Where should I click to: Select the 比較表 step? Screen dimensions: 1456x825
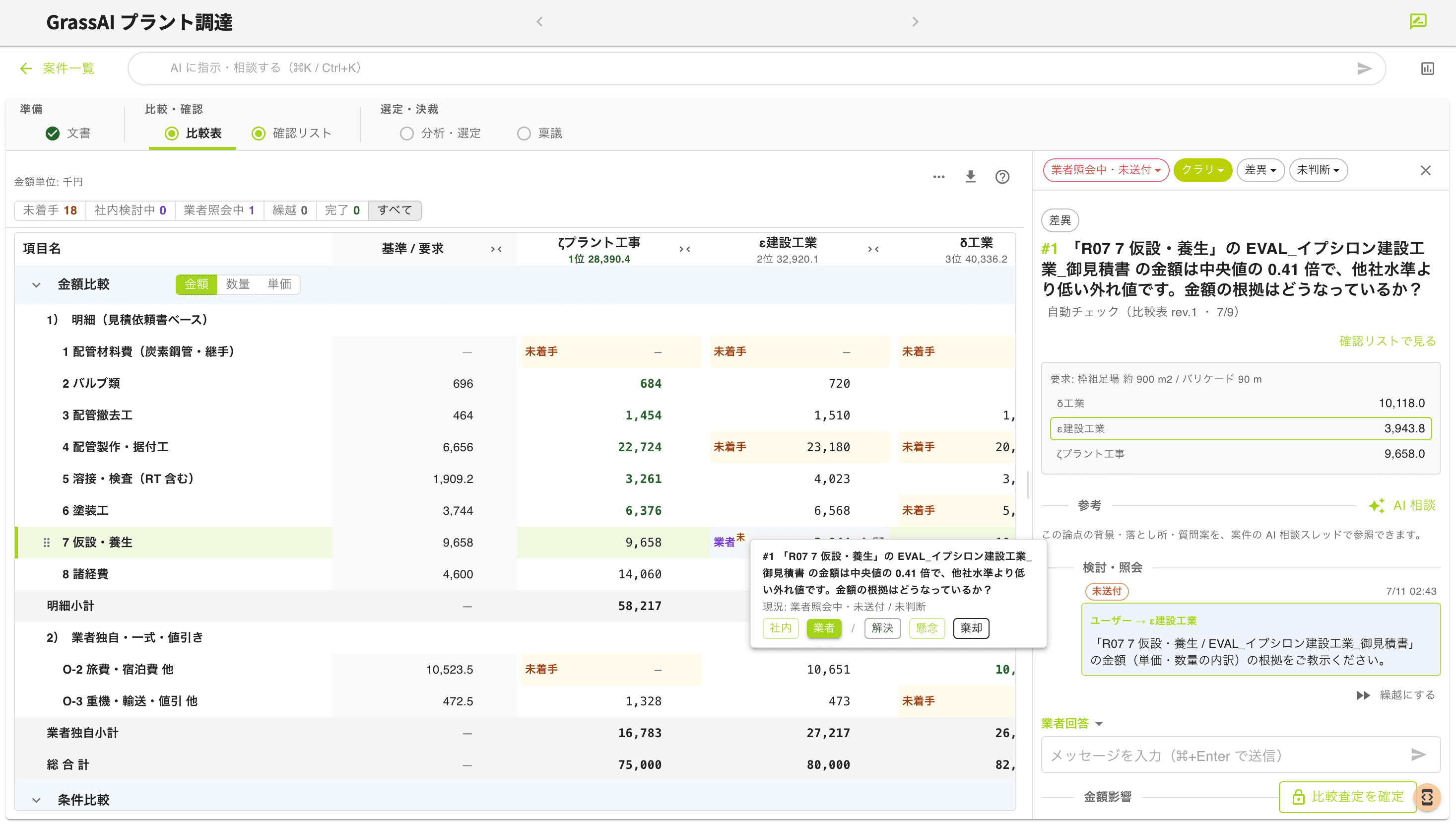[x=193, y=133]
